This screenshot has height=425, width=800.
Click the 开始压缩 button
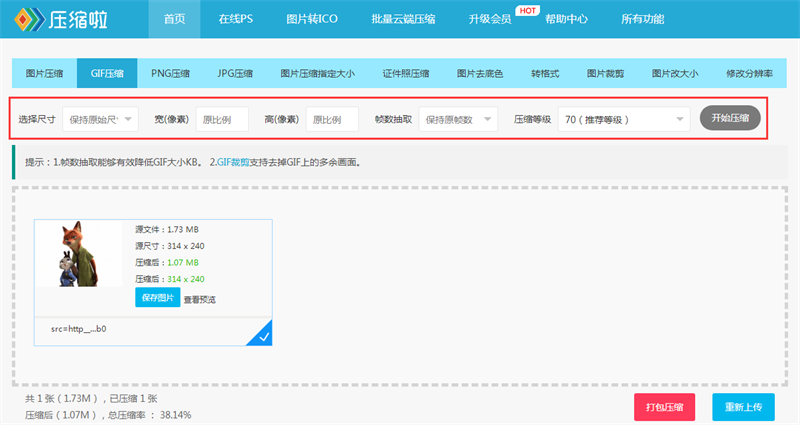pyautogui.click(x=730, y=118)
